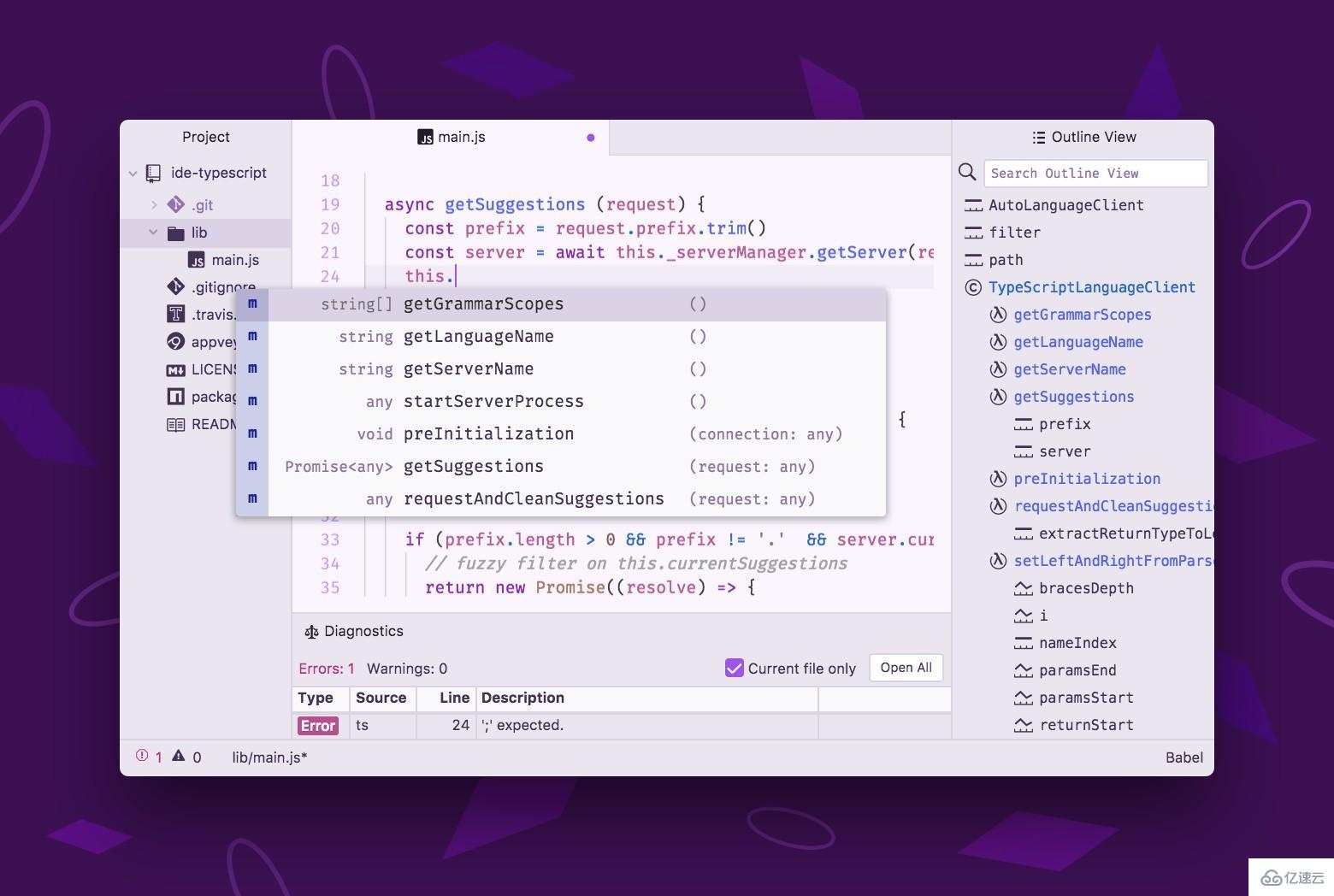Open the Project panel header
1334x896 pixels.
click(205, 137)
